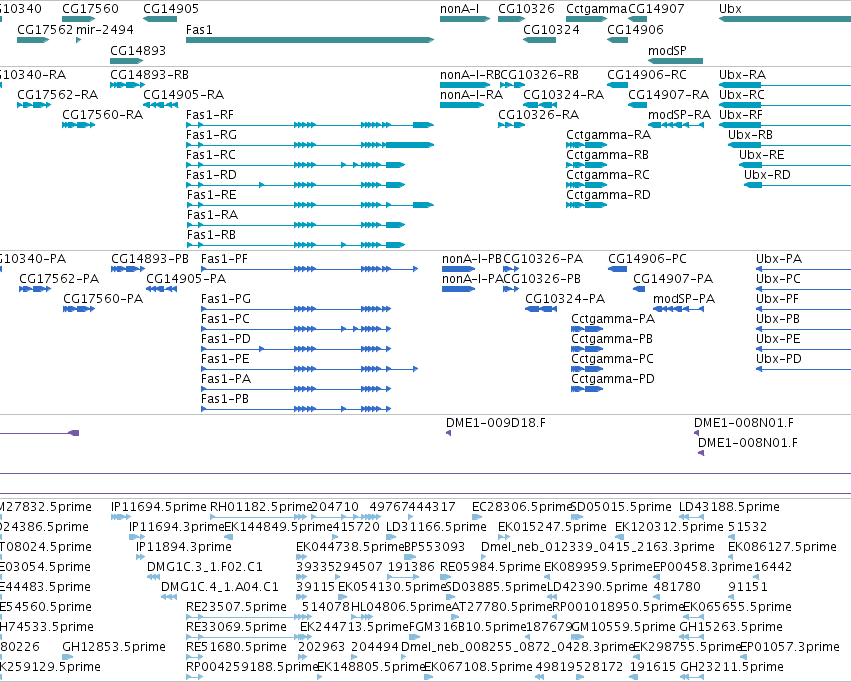Click transcript Ubx-RA
The image size is (851, 682).
pyautogui.click(x=785, y=85)
